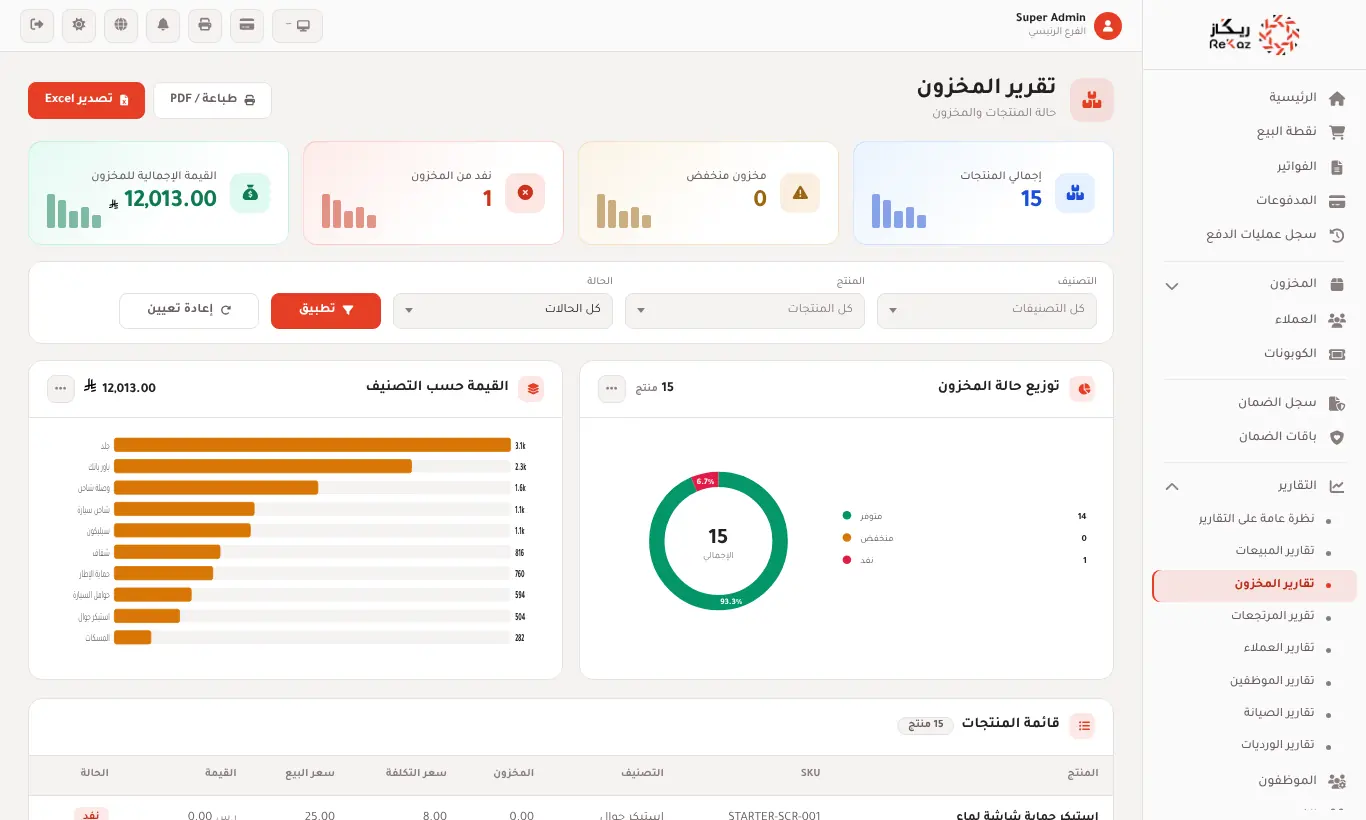Click the cart icon beside نقطة البيع
Screen dimensions: 1366x820
(1337, 132)
